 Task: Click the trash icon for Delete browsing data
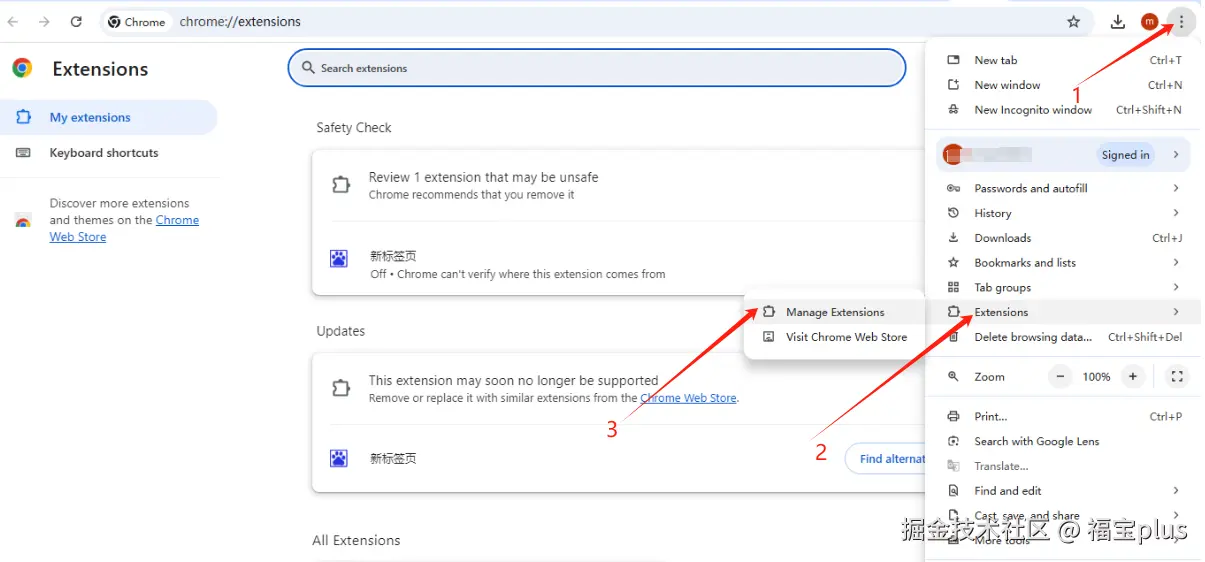coord(953,337)
